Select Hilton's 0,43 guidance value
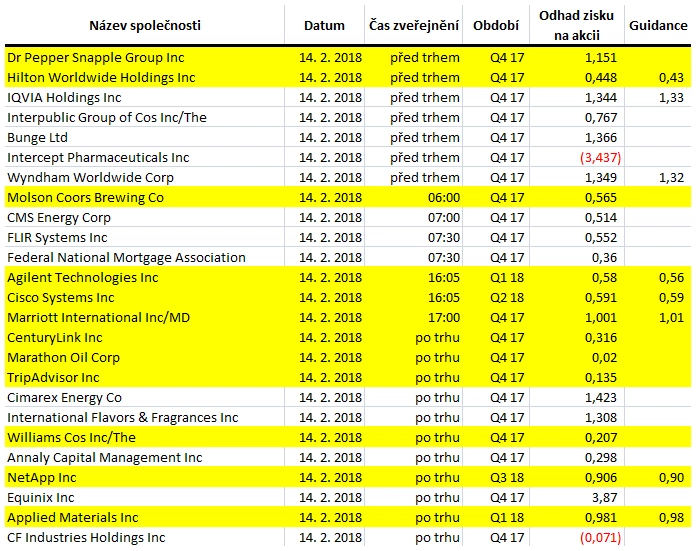 click(x=671, y=78)
